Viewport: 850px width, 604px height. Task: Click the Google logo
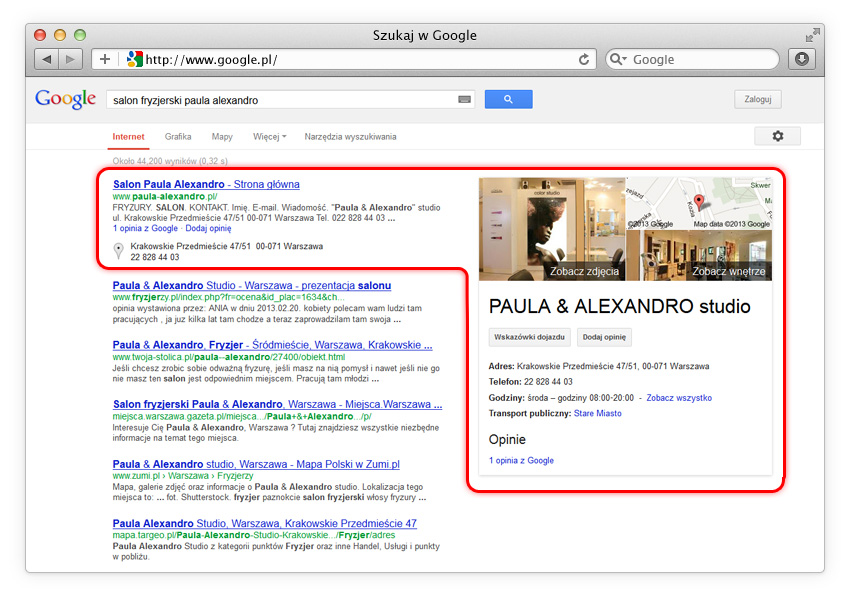pyautogui.click(x=66, y=99)
